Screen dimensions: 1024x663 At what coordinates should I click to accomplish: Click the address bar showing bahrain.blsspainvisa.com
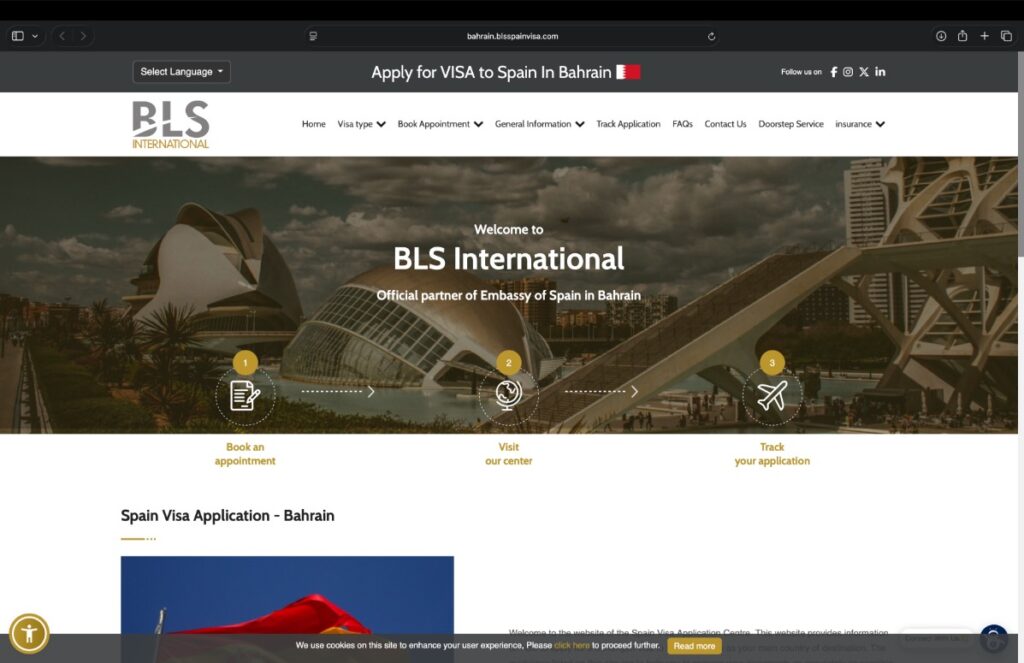pos(513,36)
